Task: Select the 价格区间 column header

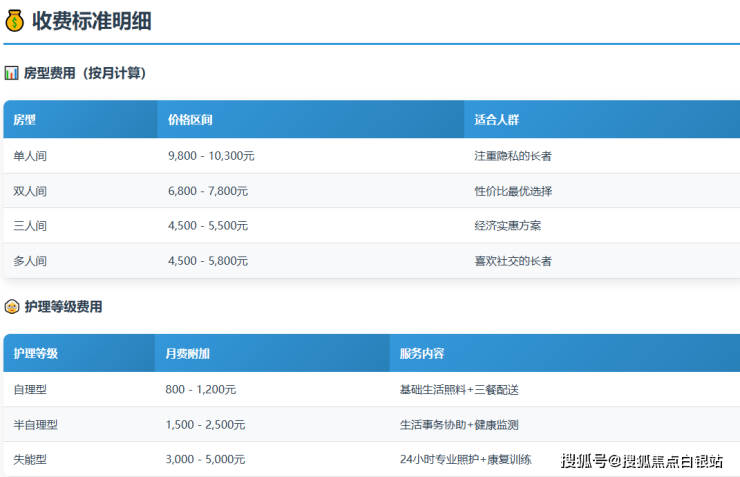Action: pos(190,120)
